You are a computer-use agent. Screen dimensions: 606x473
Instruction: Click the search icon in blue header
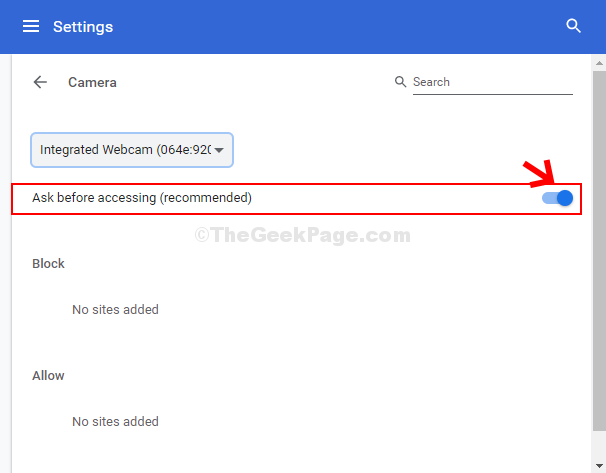[x=573, y=26]
